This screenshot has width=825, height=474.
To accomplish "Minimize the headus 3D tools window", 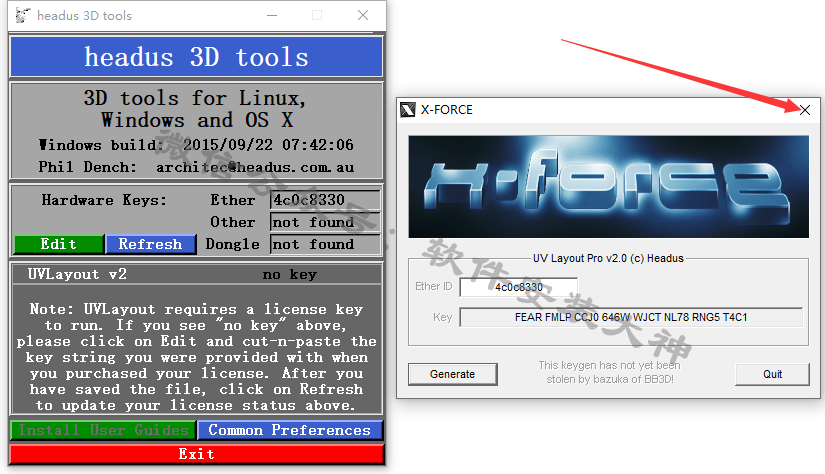I will pyautogui.click(x=272, y=15).
